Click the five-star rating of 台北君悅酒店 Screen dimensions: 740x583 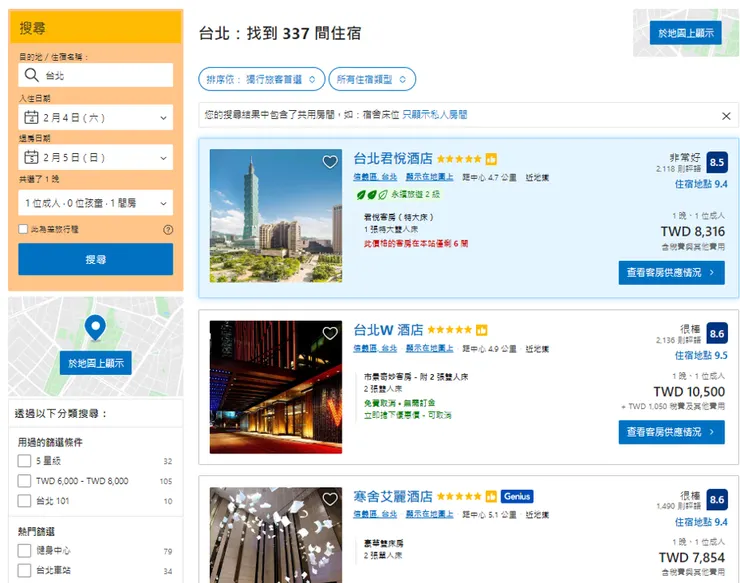click(x=459, y=159)
